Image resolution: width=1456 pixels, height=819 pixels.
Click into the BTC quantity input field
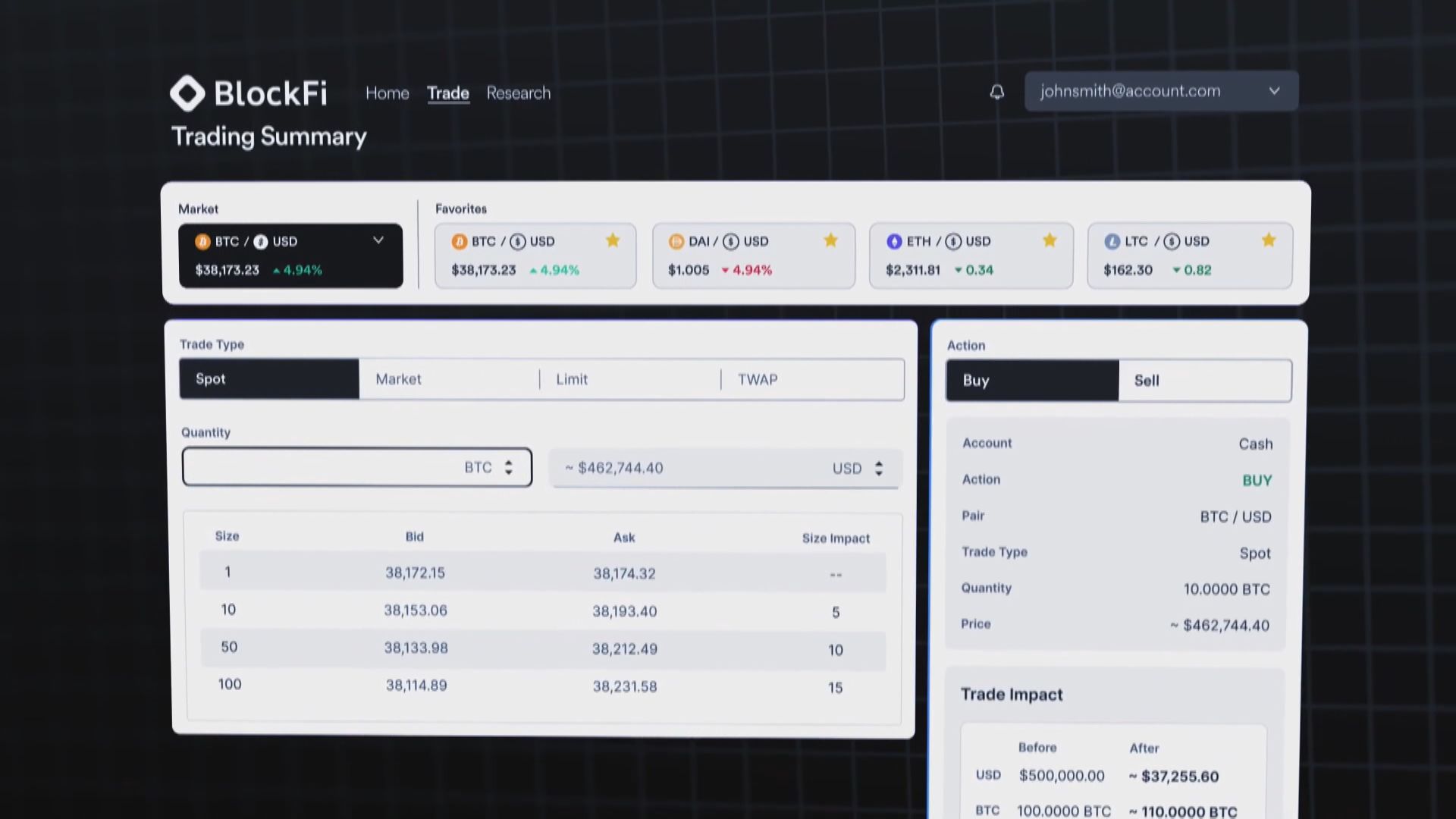click(x=318, y=467)
